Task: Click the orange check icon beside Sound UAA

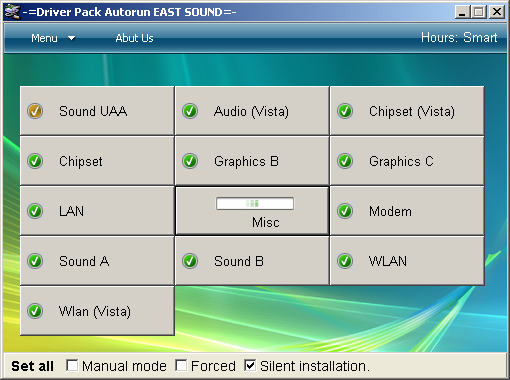Action: pos(35,111)
